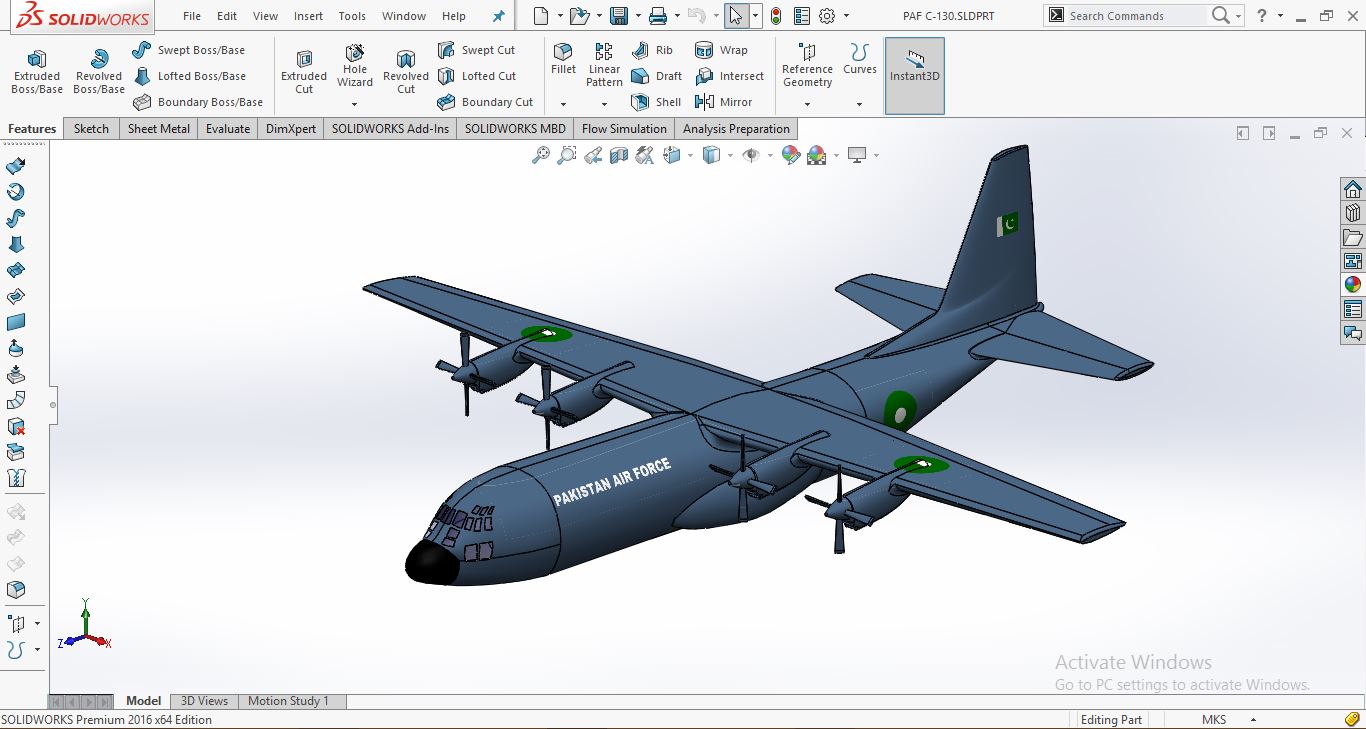Viewport: 1366px width, 729px height.
Task: Switch to the Sketch tab
Action: click(x=91, y=129)
